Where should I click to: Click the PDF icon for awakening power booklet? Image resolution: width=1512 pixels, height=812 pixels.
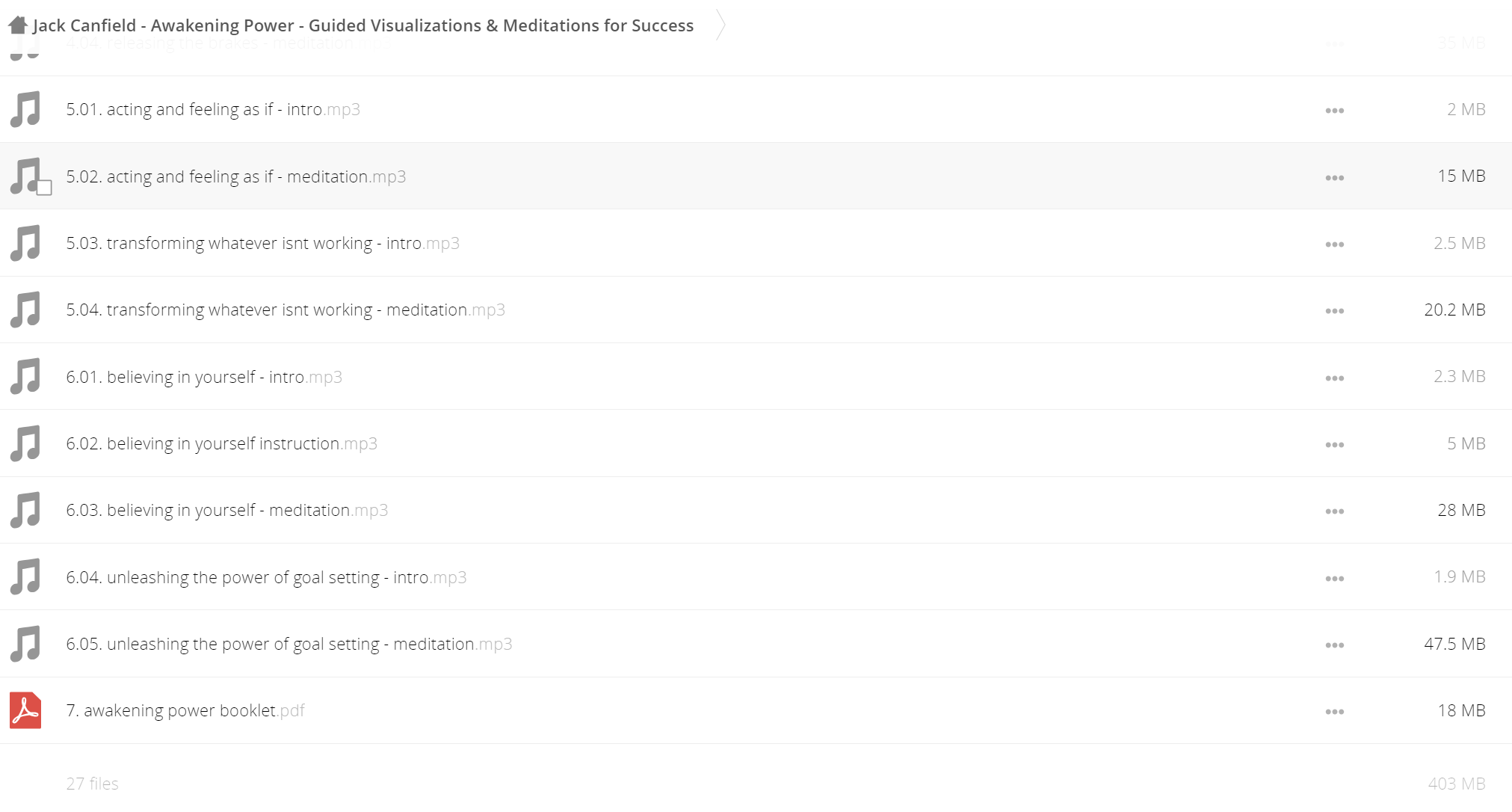coord(25,710)
